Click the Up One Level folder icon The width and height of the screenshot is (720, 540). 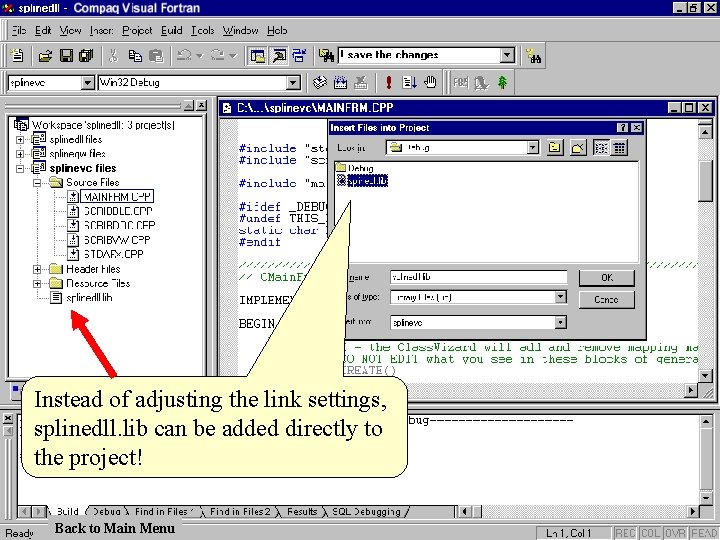[555, 147]
